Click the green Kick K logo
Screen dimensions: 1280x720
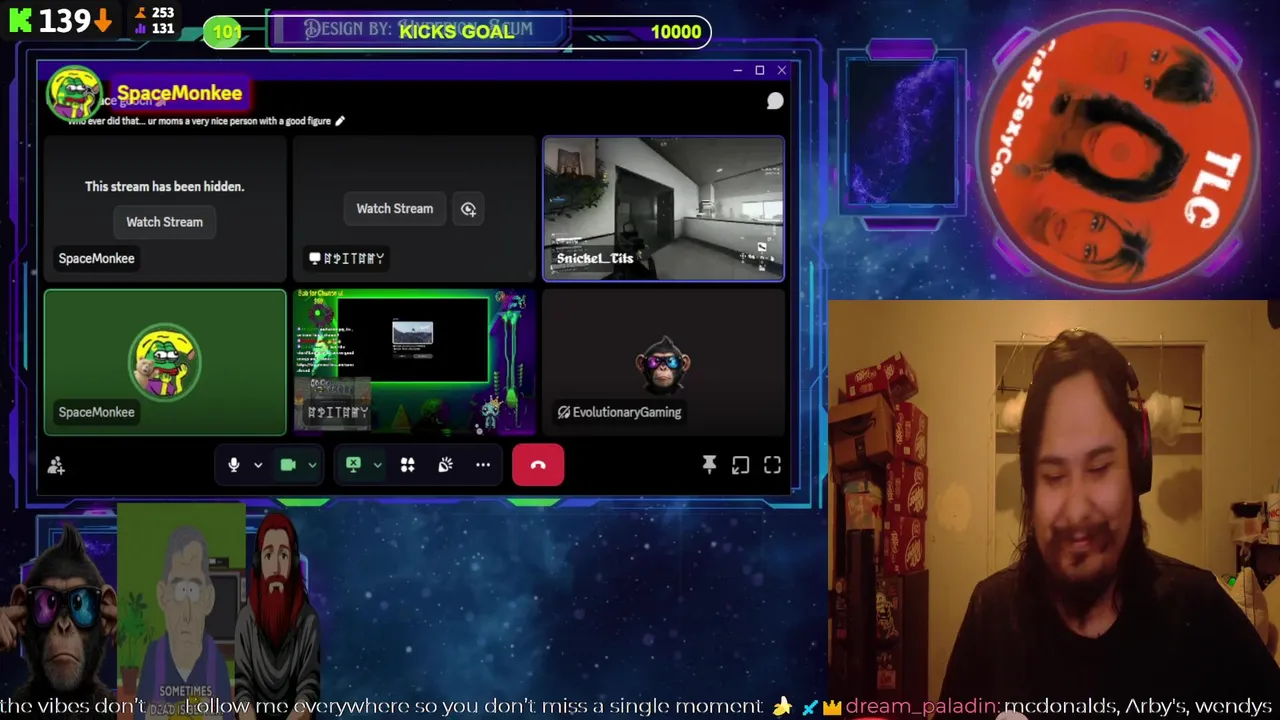[x=20, y=19]
